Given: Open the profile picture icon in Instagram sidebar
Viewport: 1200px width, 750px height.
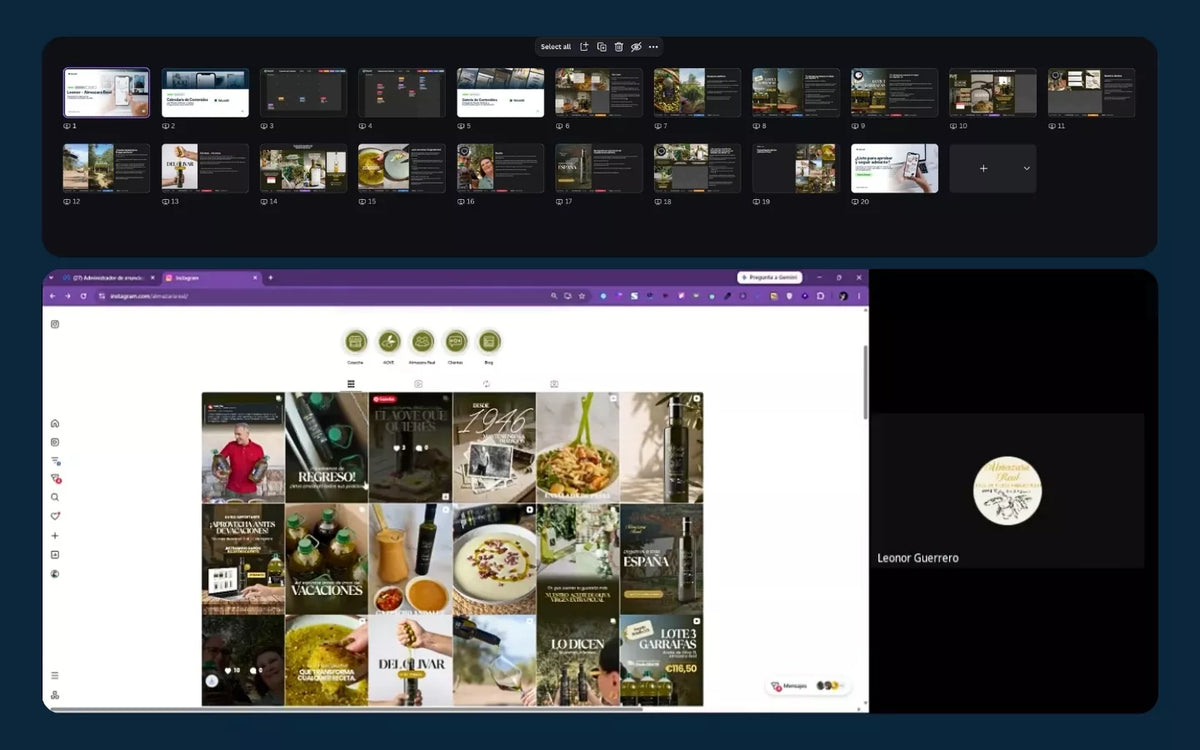Looking at the screenshot, I should pos(55,574).
